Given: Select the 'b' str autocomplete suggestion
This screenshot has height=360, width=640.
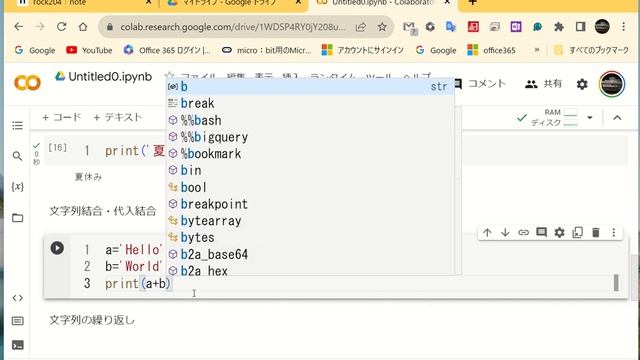Looking at the screenshot, I should click(310, 87).
